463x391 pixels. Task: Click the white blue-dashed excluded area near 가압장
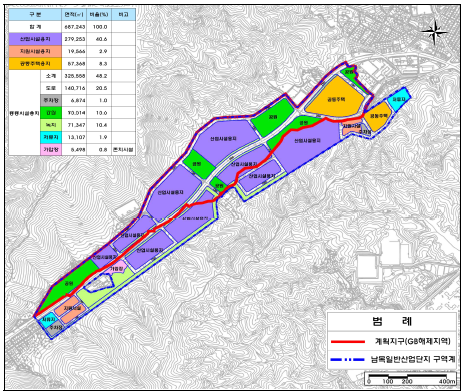(98, 284)
